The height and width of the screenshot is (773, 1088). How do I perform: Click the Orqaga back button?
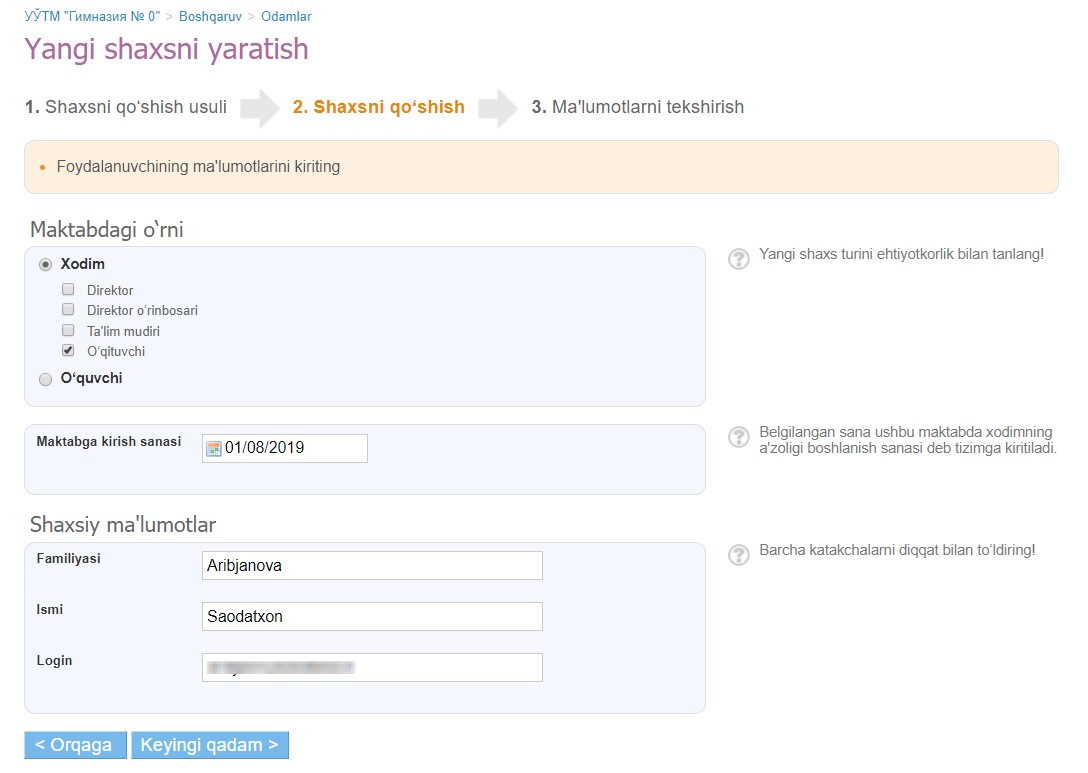coord(76,745)
